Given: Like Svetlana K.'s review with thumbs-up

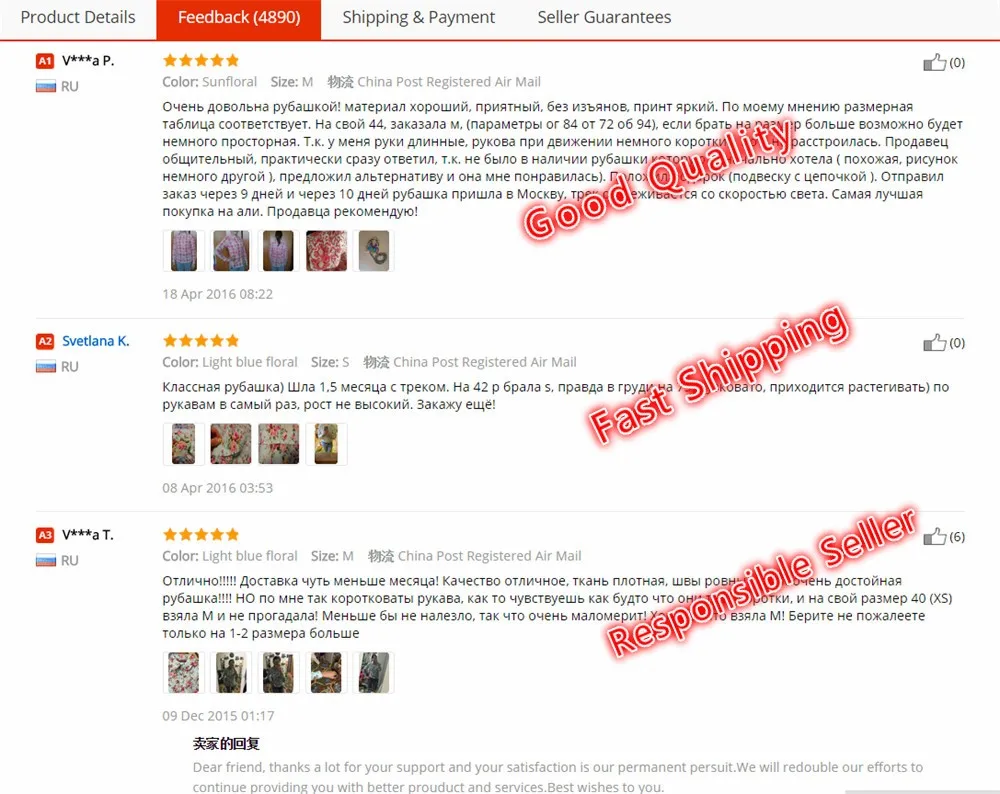Looking at the screenshot, I should click(x=934, y=342).
